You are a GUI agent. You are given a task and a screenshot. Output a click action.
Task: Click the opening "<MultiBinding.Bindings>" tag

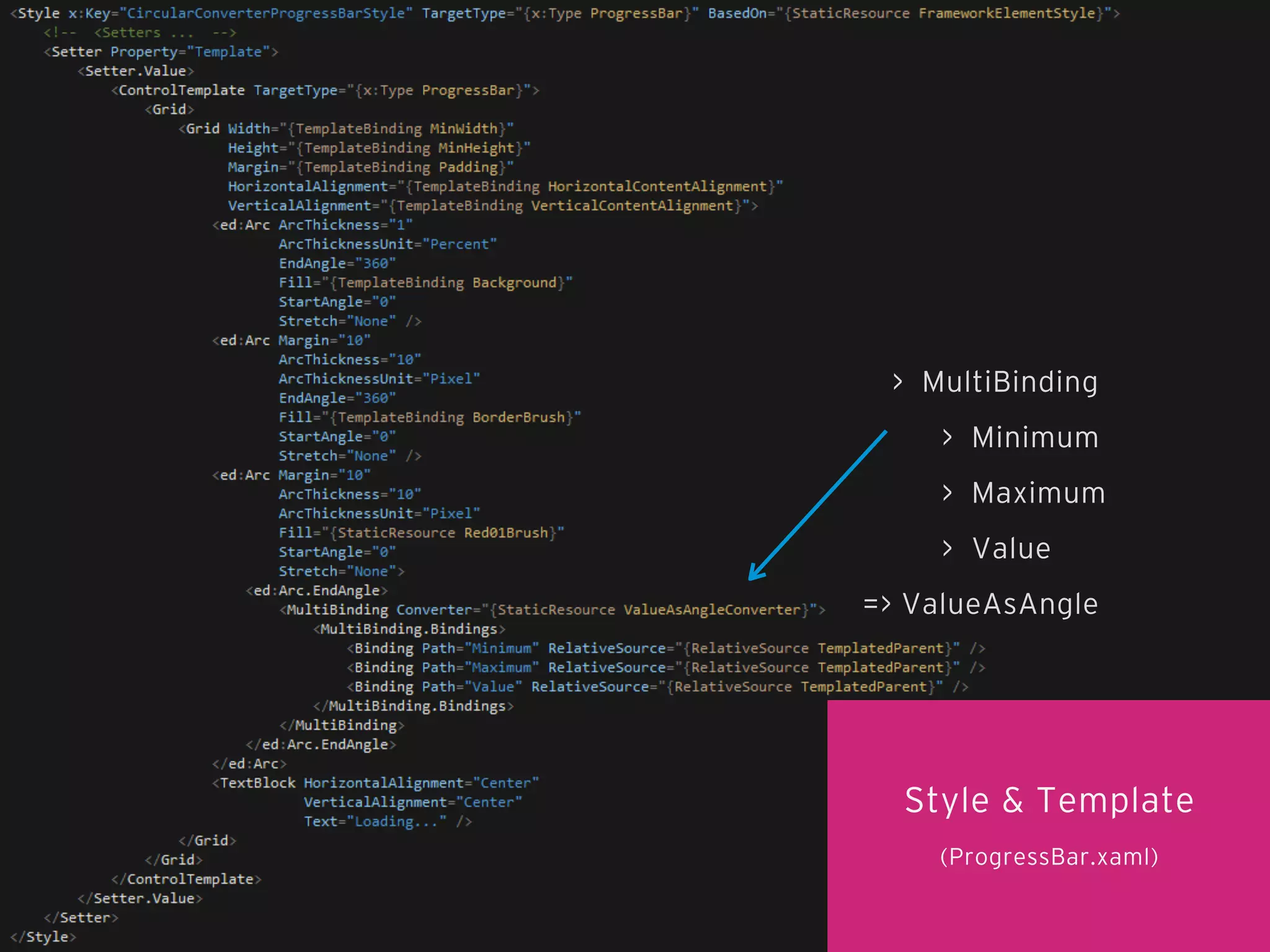click(x=409, y=629)
